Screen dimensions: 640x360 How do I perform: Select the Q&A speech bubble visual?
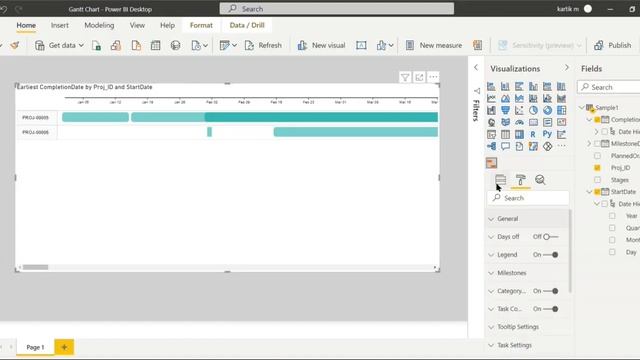click(x=505, y=146)
